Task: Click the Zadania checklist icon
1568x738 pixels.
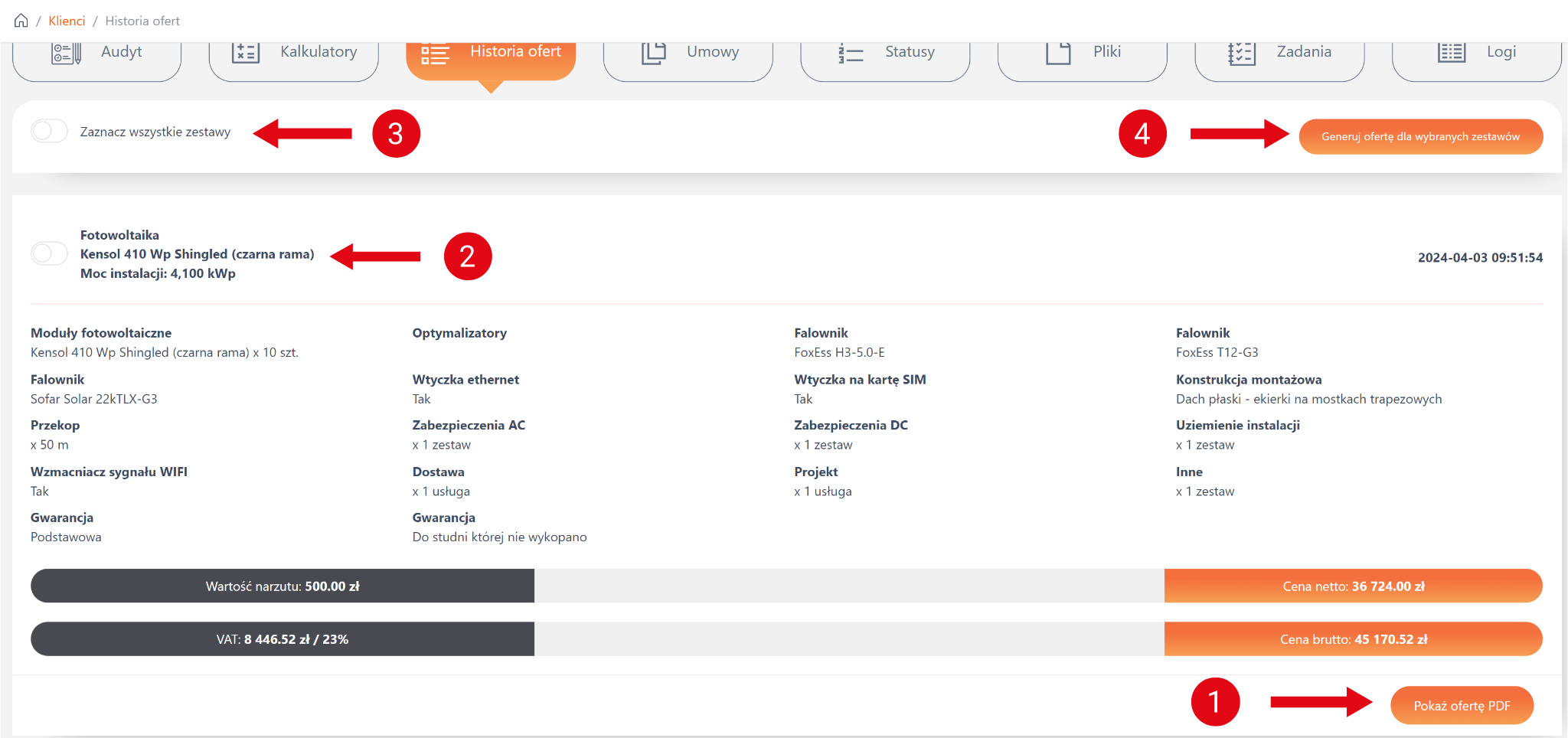Action: coord(1241,54)
